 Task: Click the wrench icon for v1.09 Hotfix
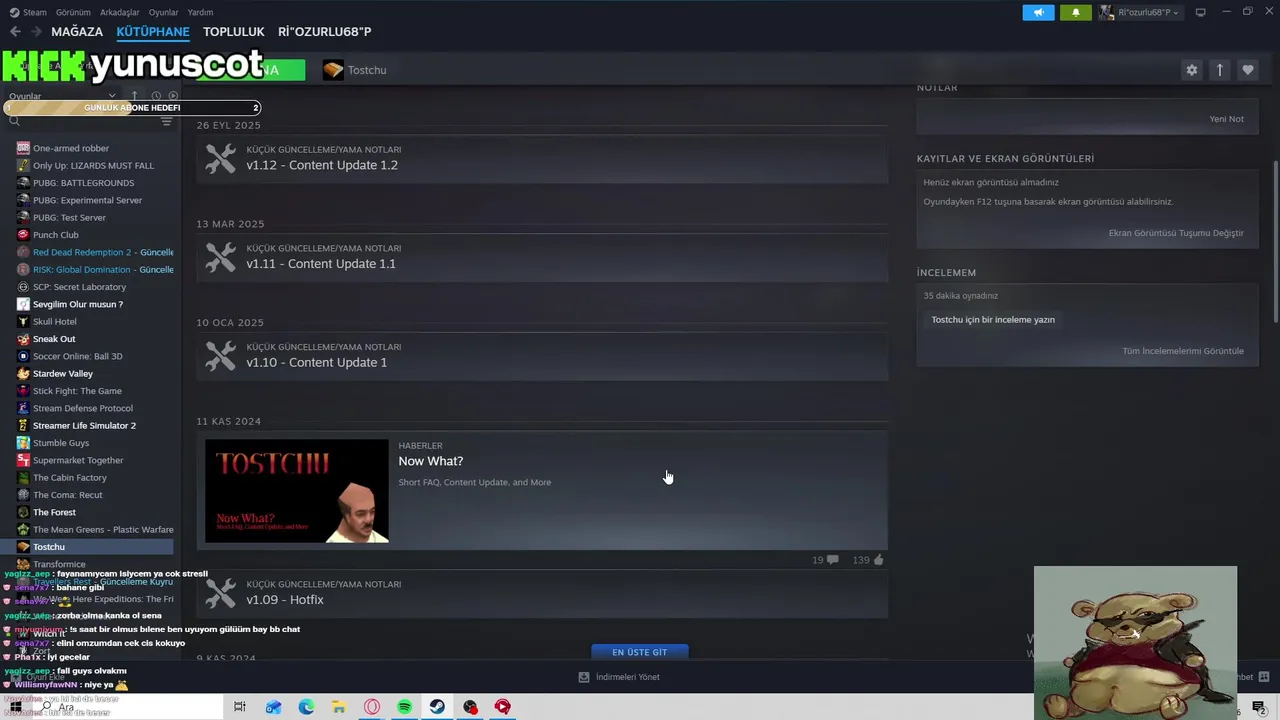[x=220, y=593]
